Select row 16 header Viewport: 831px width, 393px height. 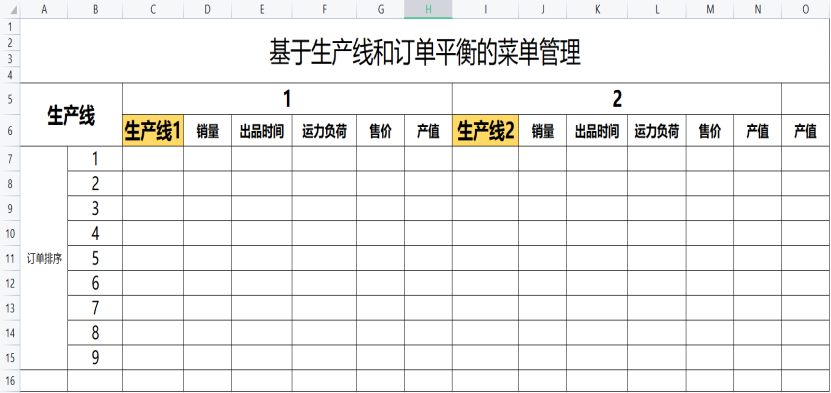[10, 380]
